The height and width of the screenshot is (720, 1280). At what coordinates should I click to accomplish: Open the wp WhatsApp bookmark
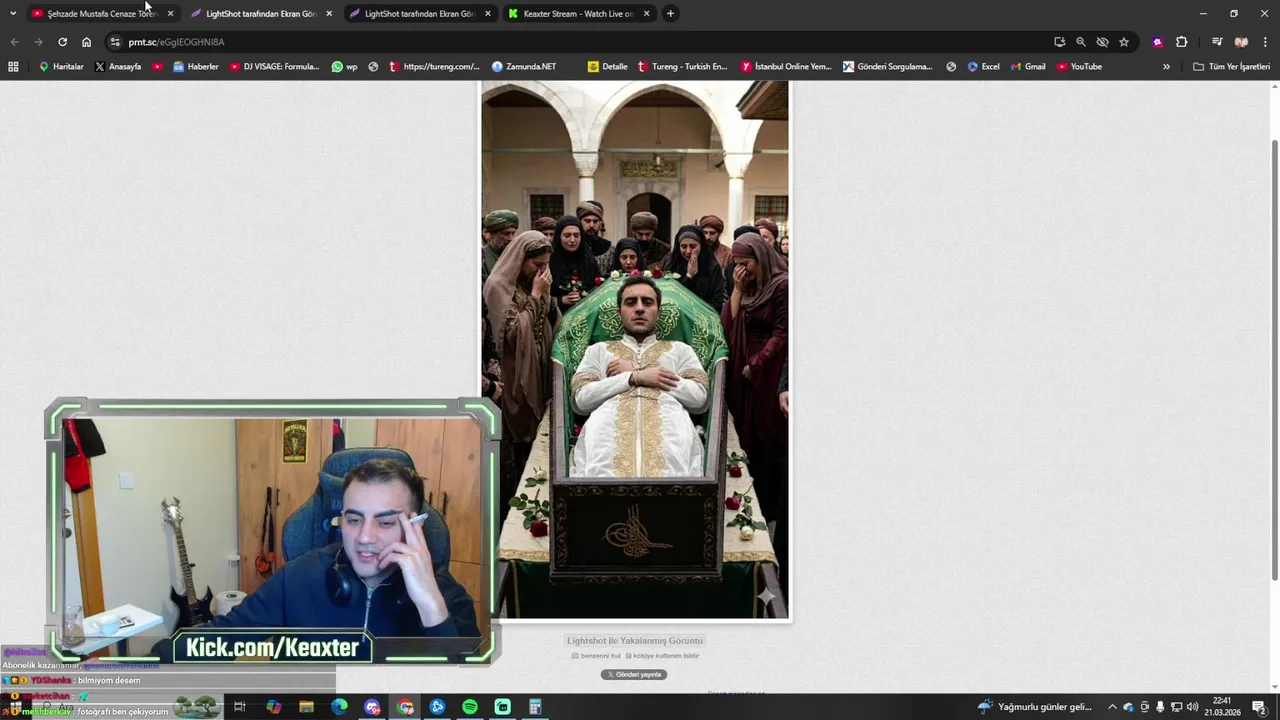click(x=344, y=67)
